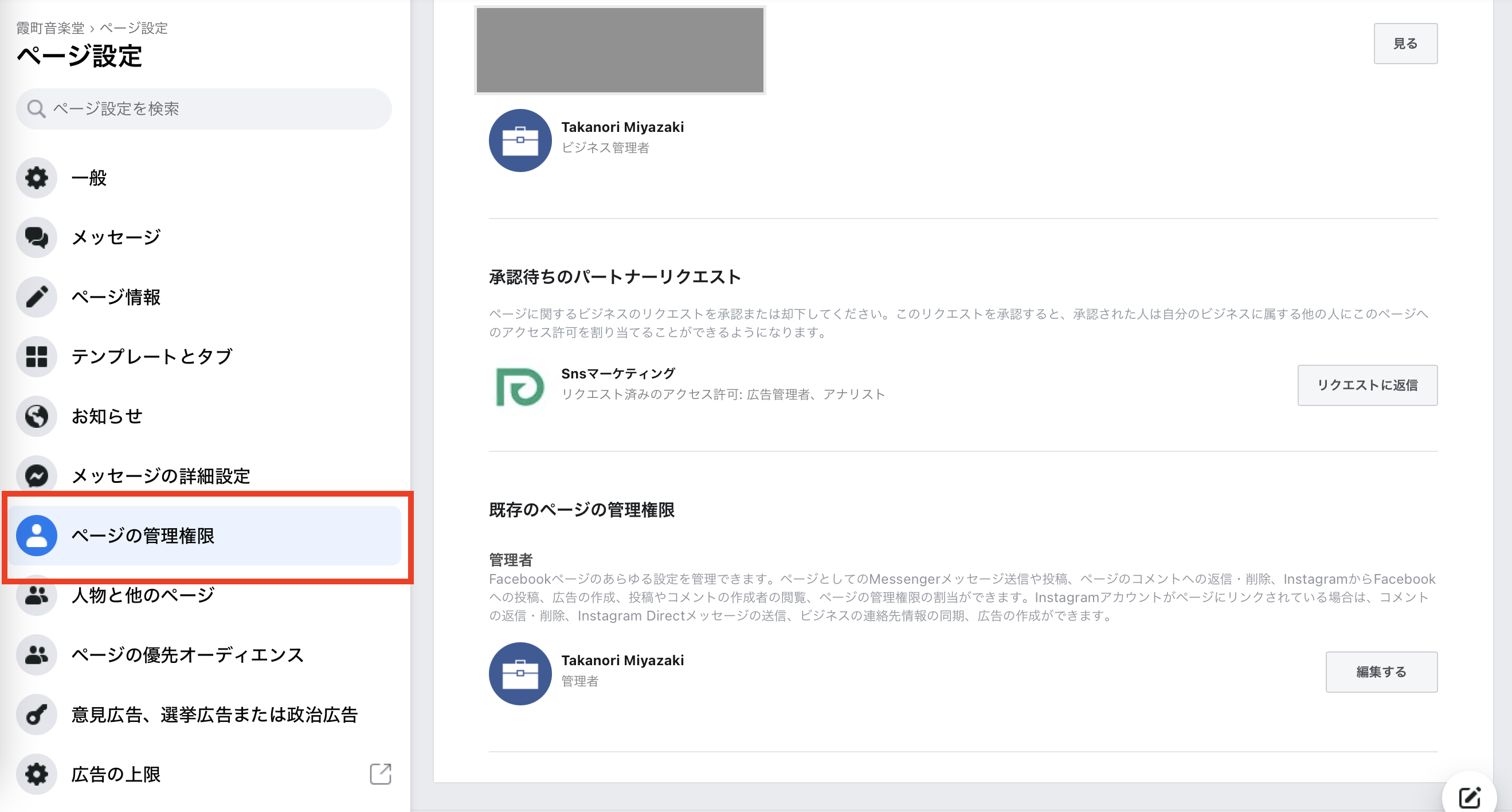Image resolution: width=1512 pixels, height=812 pixels.
Task: Click the 既存のページの管理権限 heading
Action: [x=582, y=509]
